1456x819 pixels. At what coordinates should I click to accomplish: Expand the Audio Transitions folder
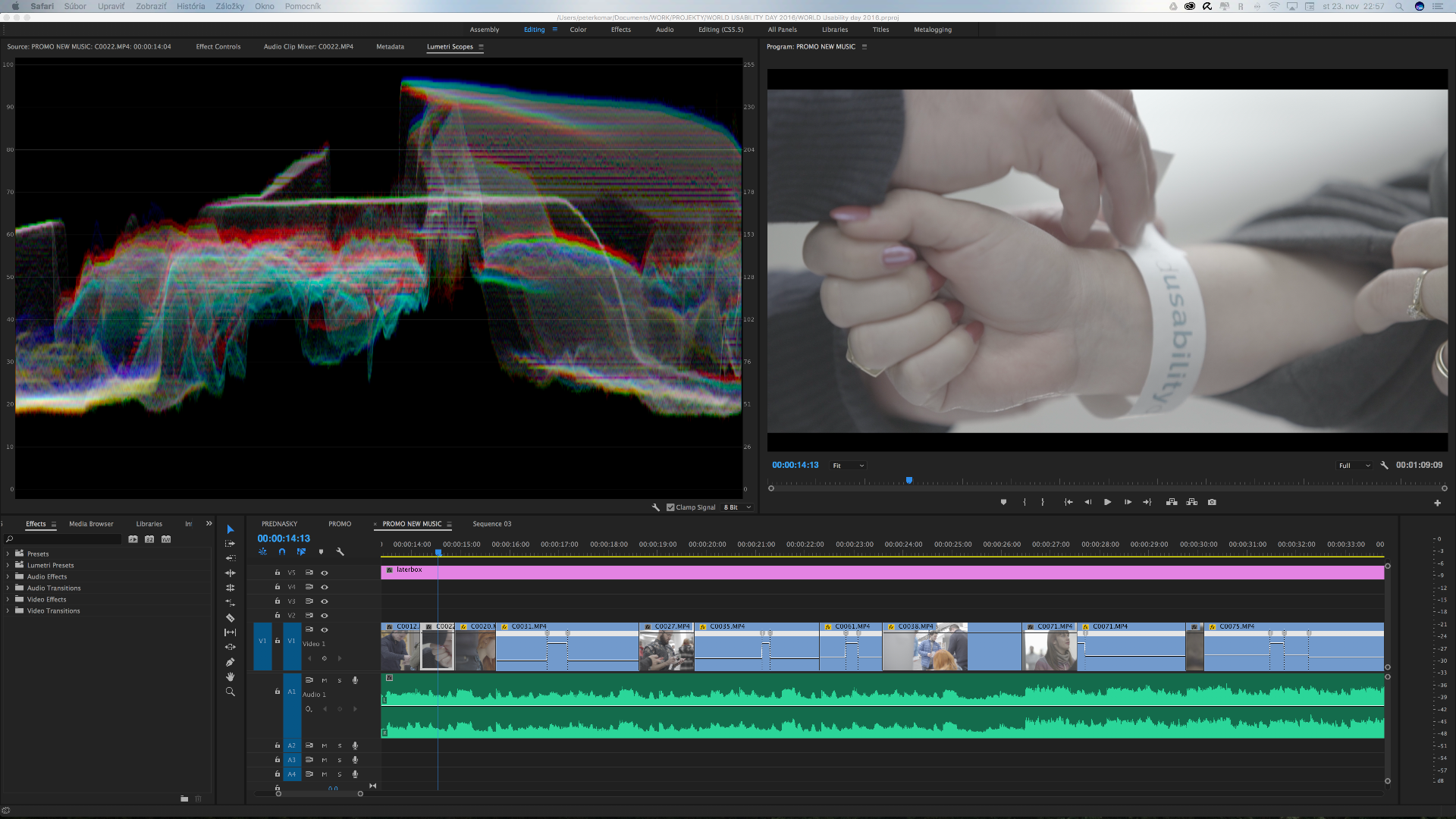pos(8,588)
